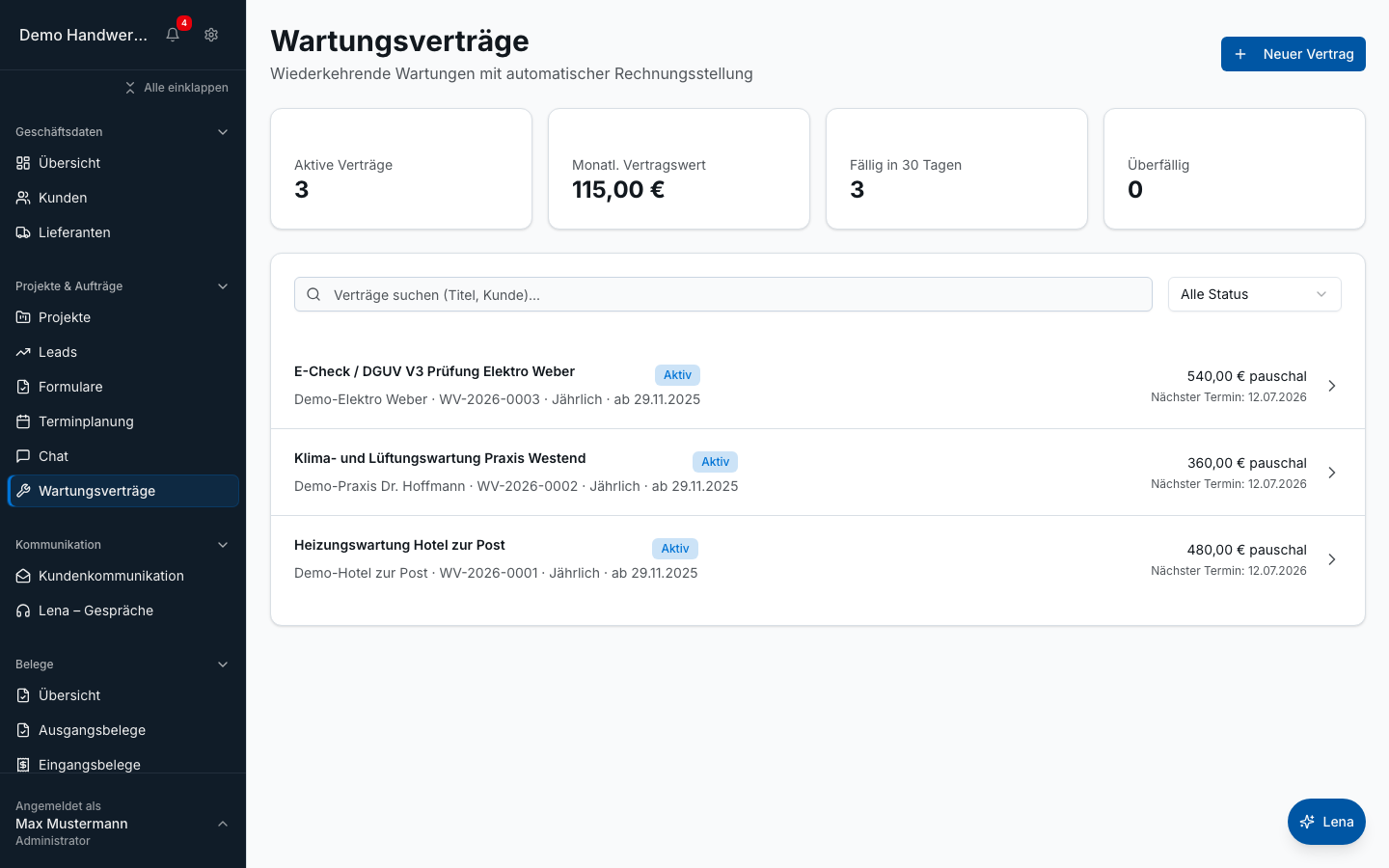Click the Formulare document icon
This screenshot has height=868, width=1389.
[x=23, y=387]
